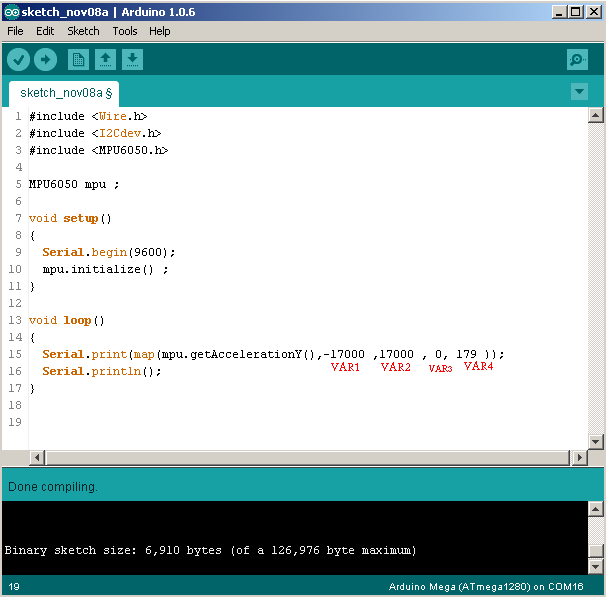Click the '#include <I2Cdev.h>' line
The height and width of the screenshot is (597, 606).
coord(95,133)
